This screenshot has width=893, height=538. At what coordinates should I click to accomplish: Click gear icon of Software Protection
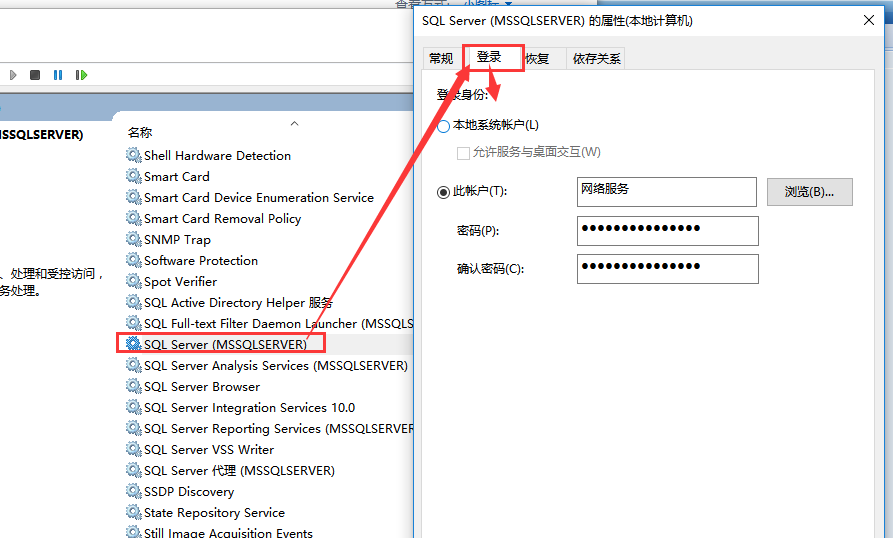click(x=134, y=260)
